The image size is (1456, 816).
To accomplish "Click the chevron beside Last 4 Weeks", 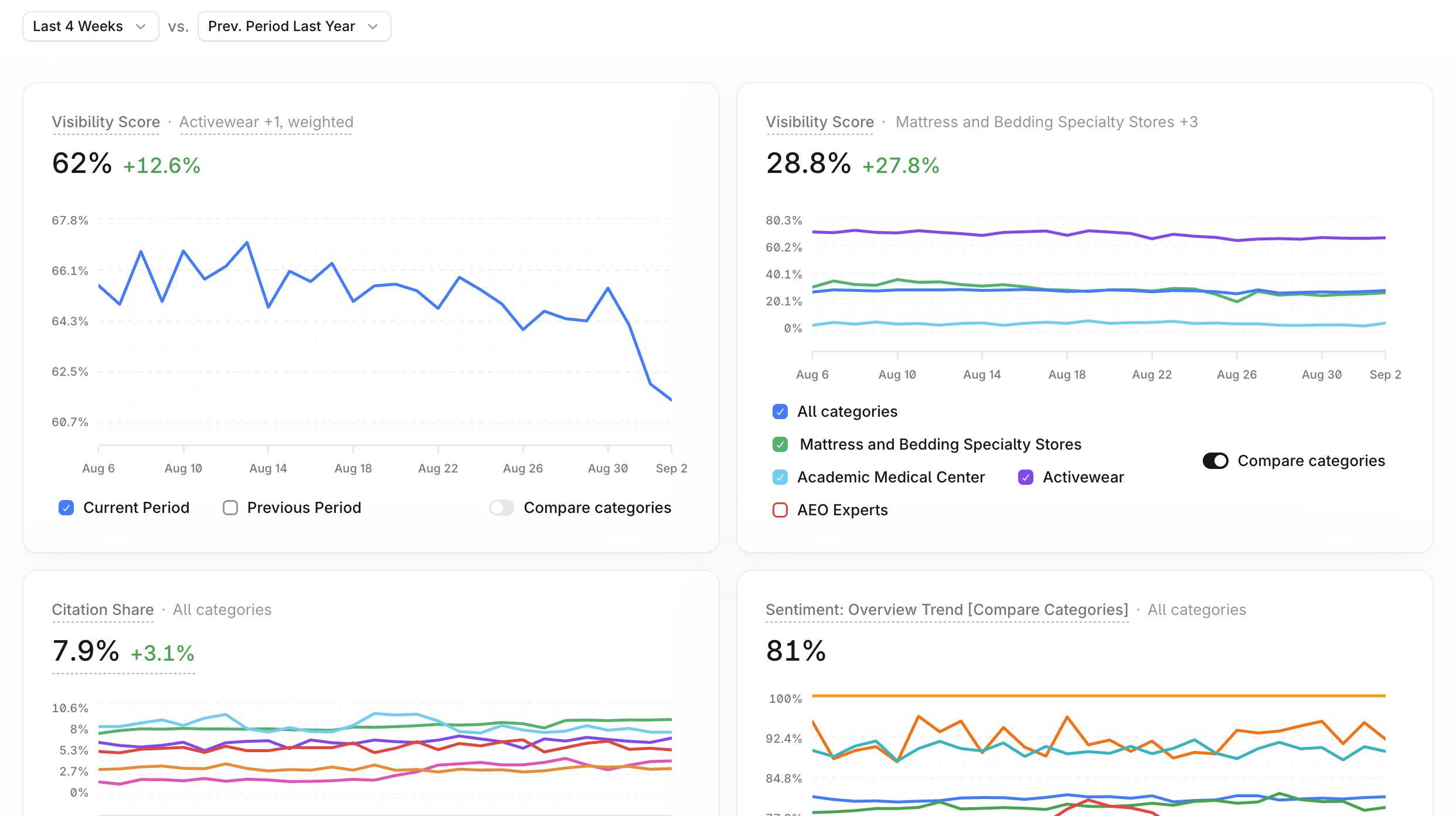I will (x=141, y=26).
